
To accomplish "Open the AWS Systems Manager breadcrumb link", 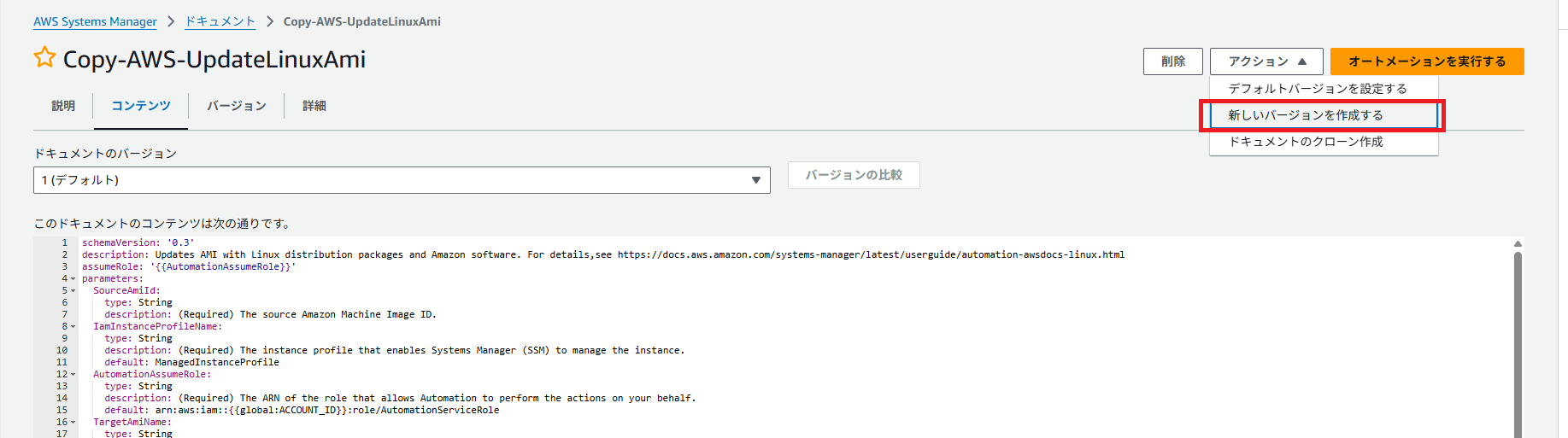I will pos(95,21).
